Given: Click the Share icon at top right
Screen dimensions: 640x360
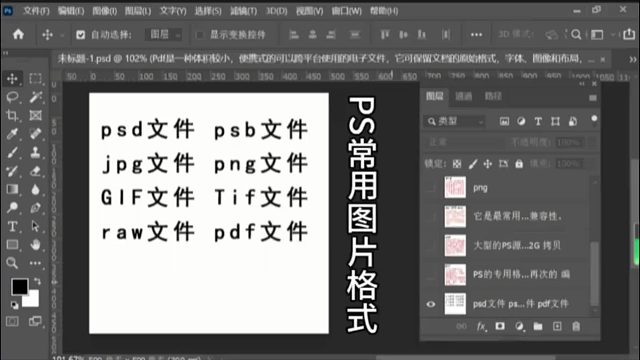Looking at the screenshot, I should pyautogui.click(x=629, y=34).
